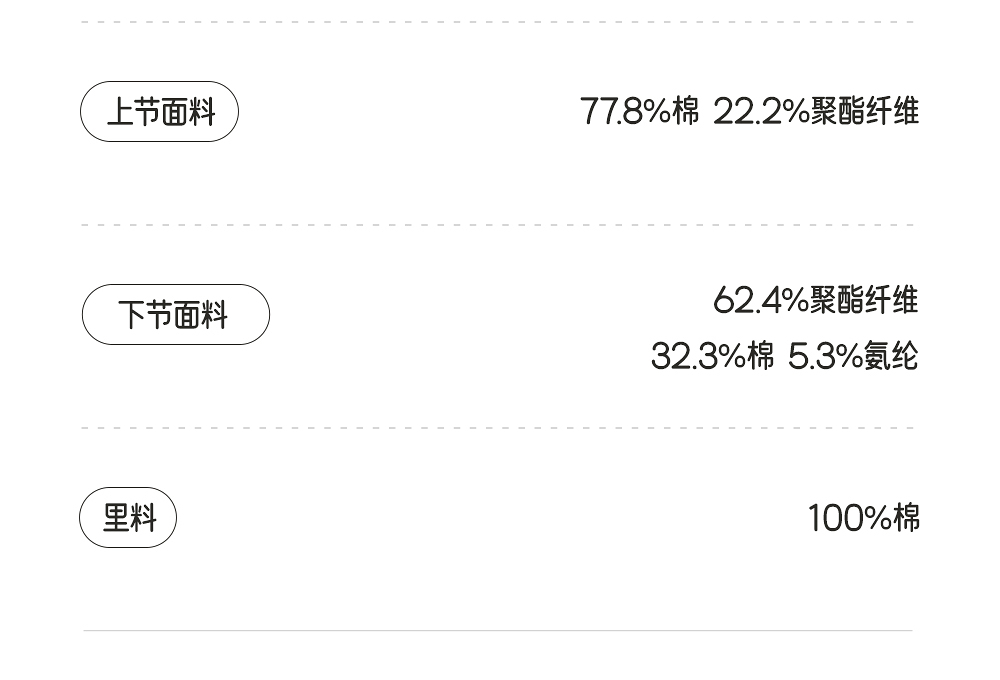
Task: Click the dashed divider above 上节面料
Action: pos(498,22)
